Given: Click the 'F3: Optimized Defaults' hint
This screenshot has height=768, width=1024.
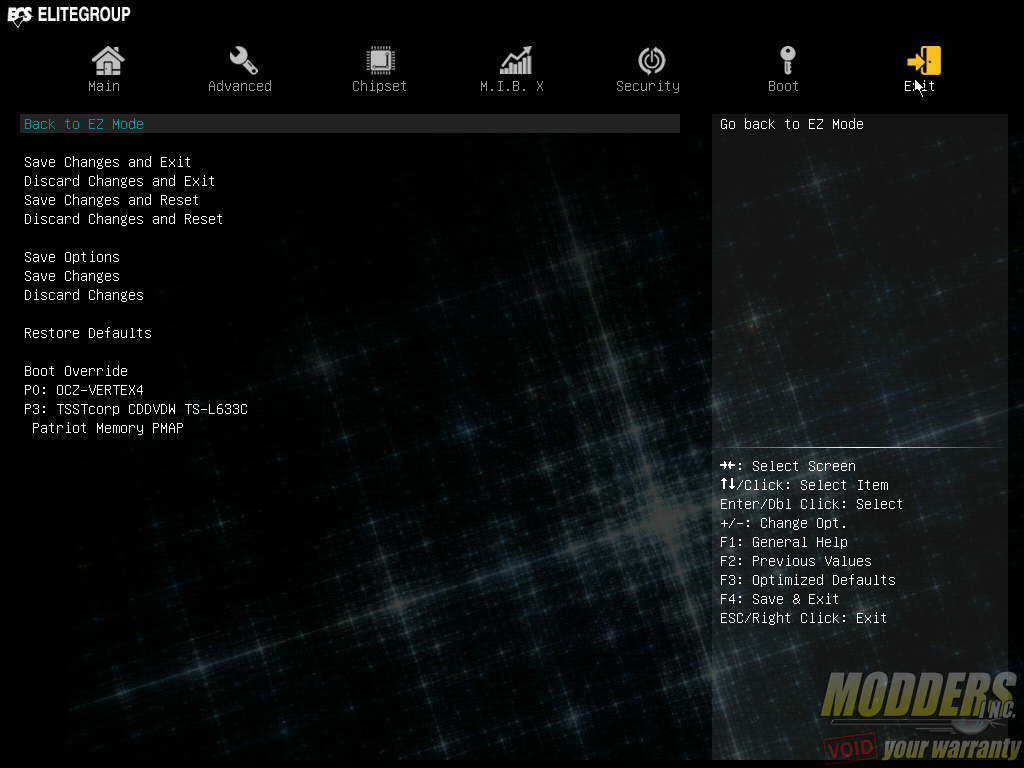Looking at the screenshot, I should pos(807,581).
